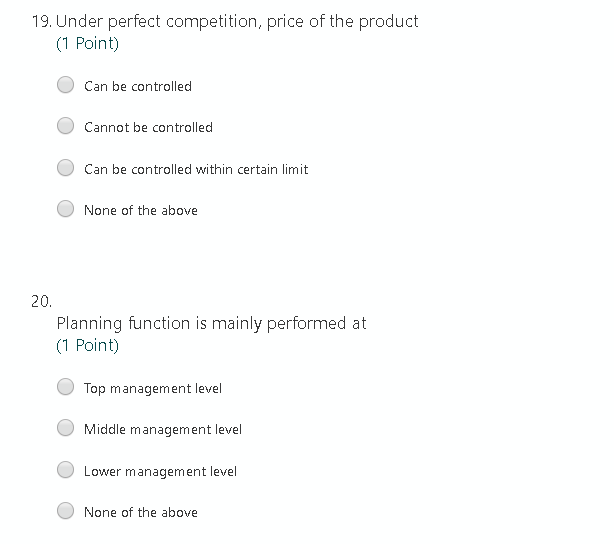Screen dimensions: 614x544
Task: Select the 'Can be controlled' radio button
Action: pos(65,85)
